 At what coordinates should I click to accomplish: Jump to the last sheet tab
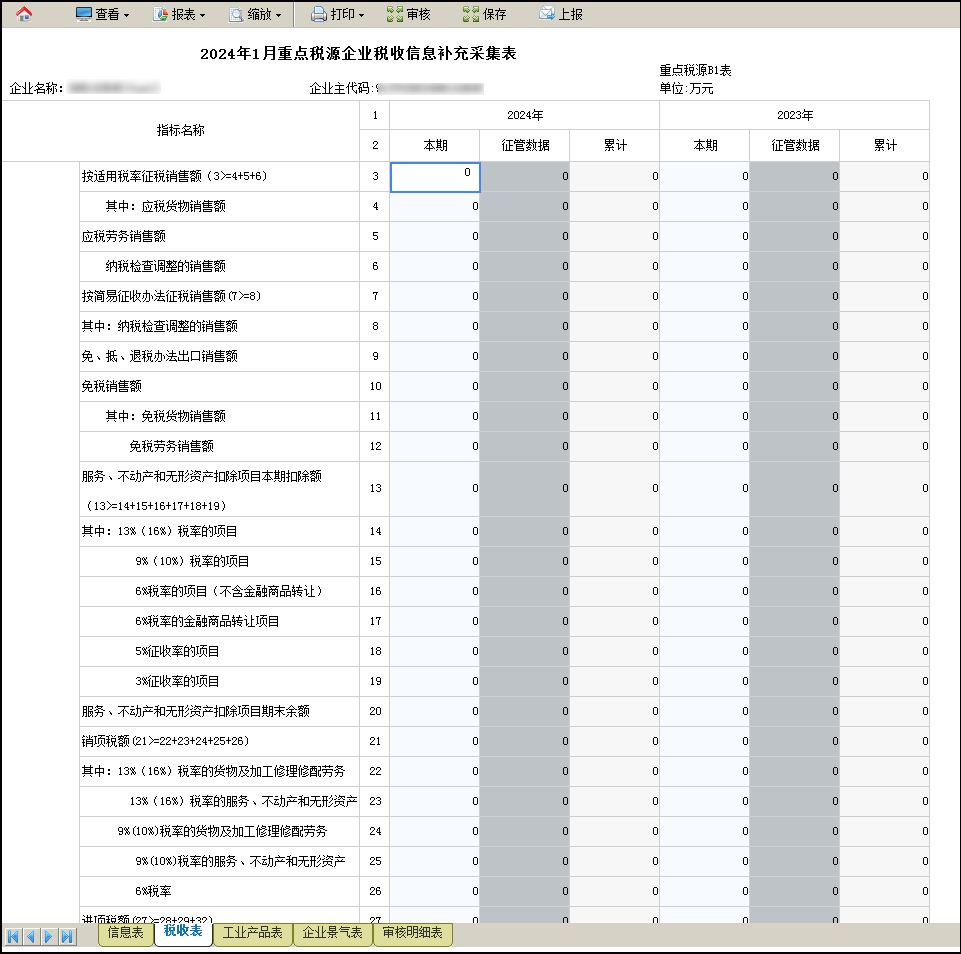point(67,936)
